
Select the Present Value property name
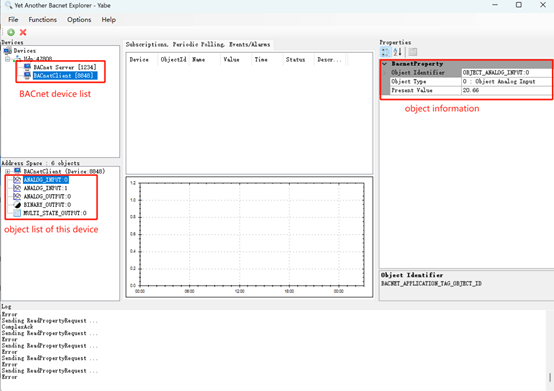[412, 90]
